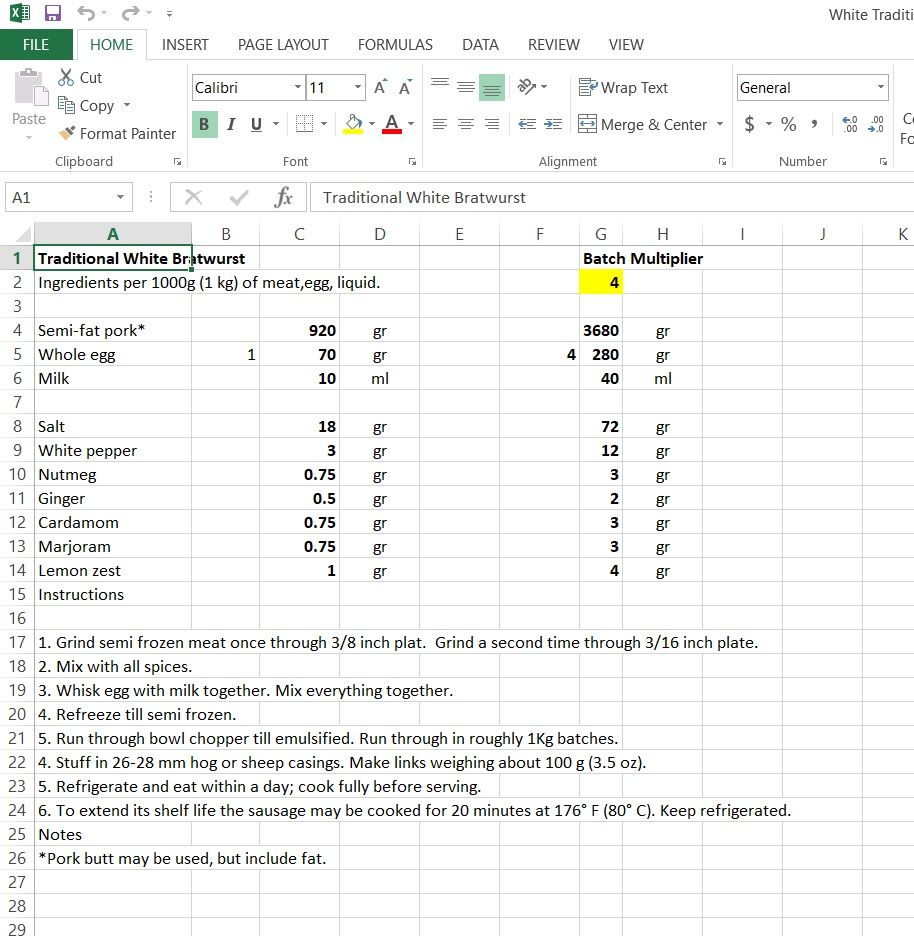Open the Merge & Center dropdown arrow

click(720, 124)
